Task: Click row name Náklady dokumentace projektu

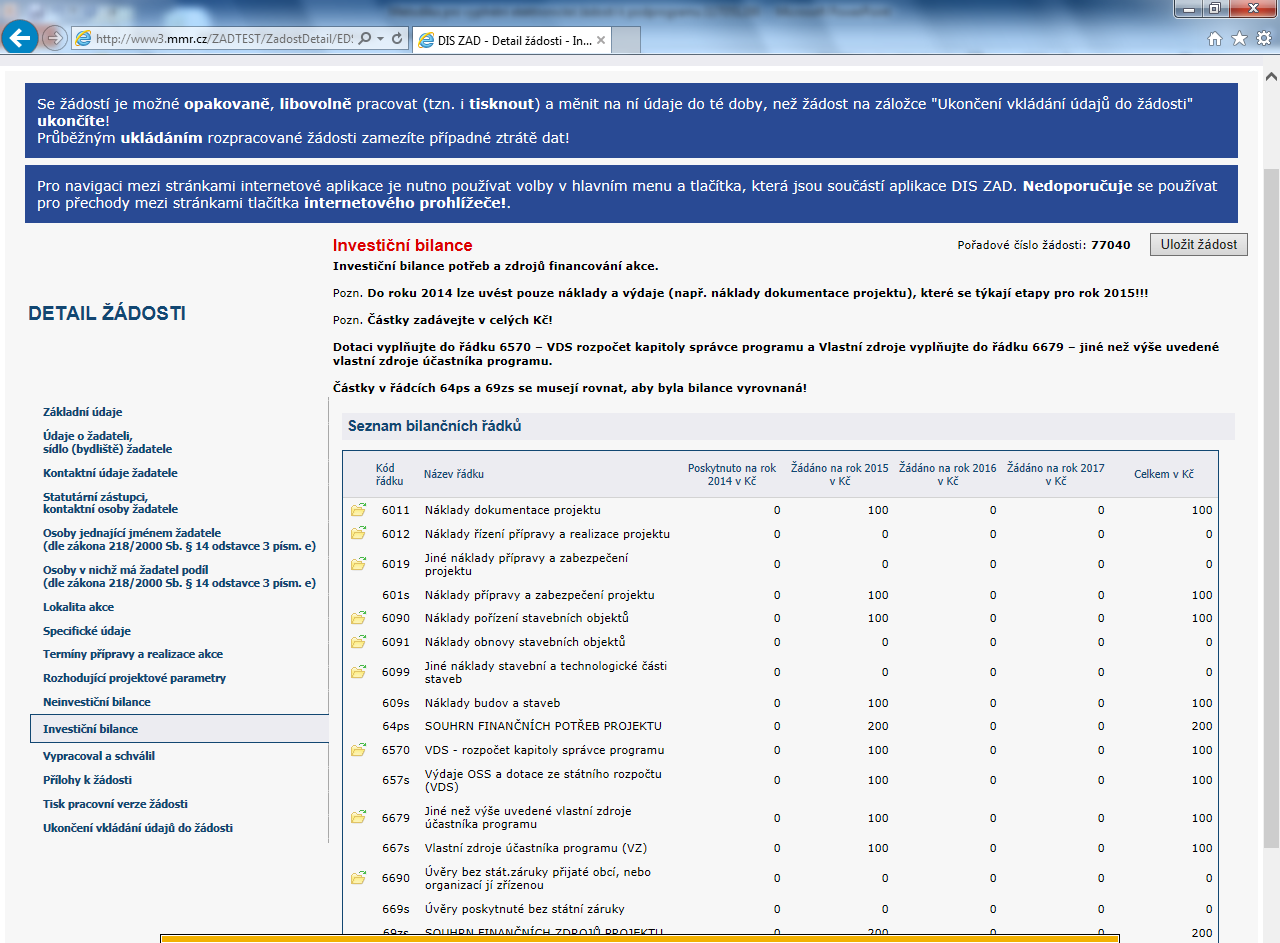Action: pos(512,510)
